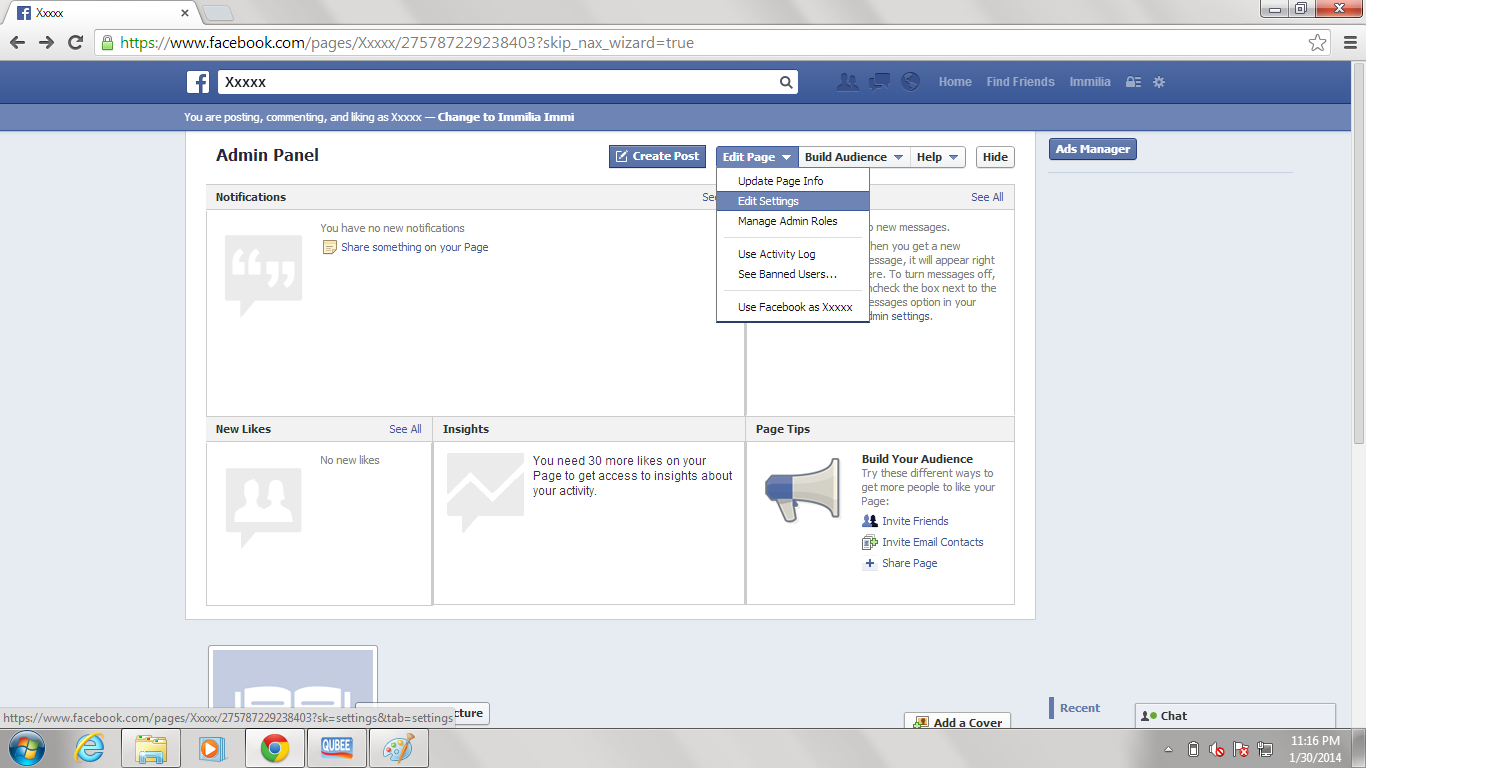Click the Facebook logo icon
This screenshot has width=1494, height=768.
click(198, 82)
